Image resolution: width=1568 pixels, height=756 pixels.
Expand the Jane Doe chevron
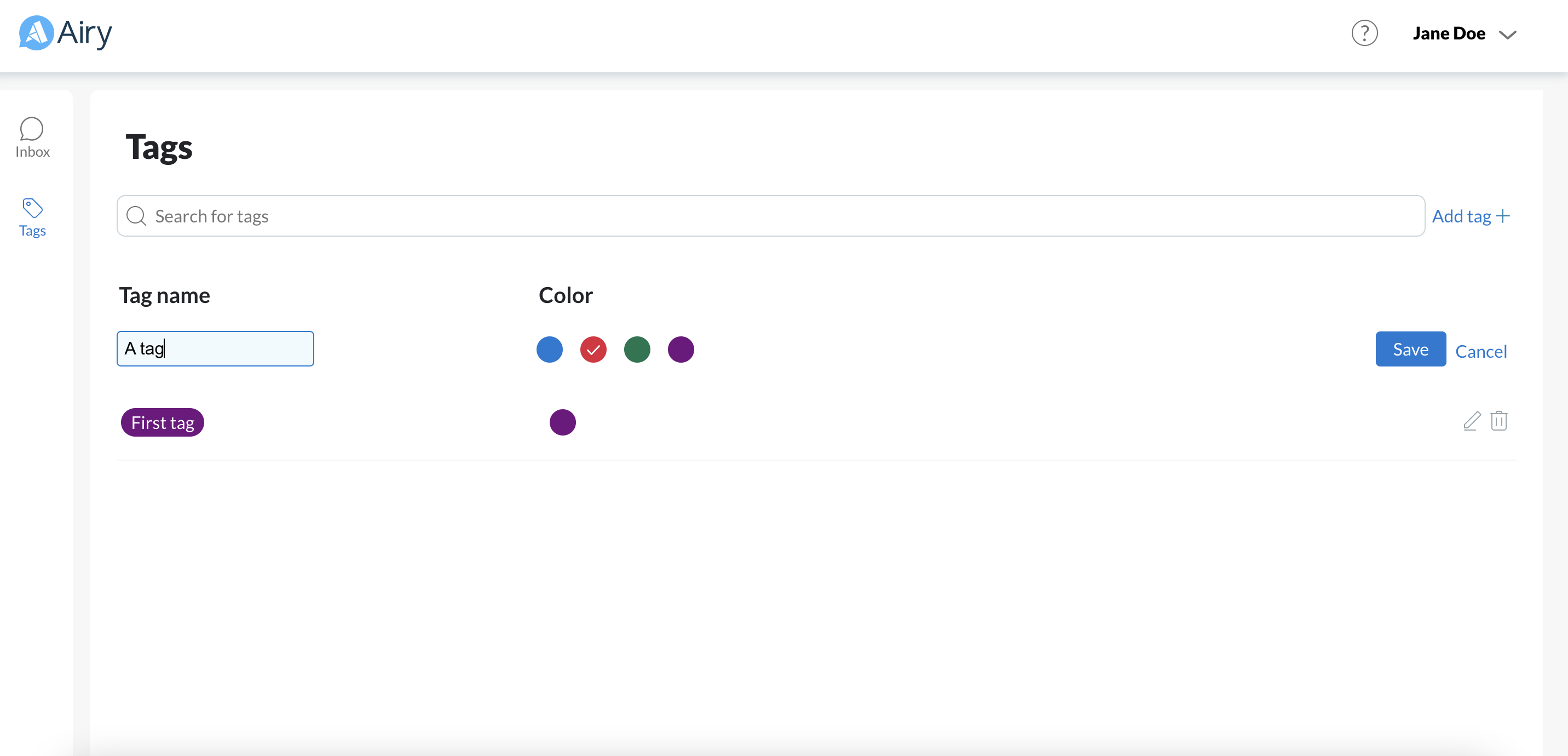[x=1507, y=35]
